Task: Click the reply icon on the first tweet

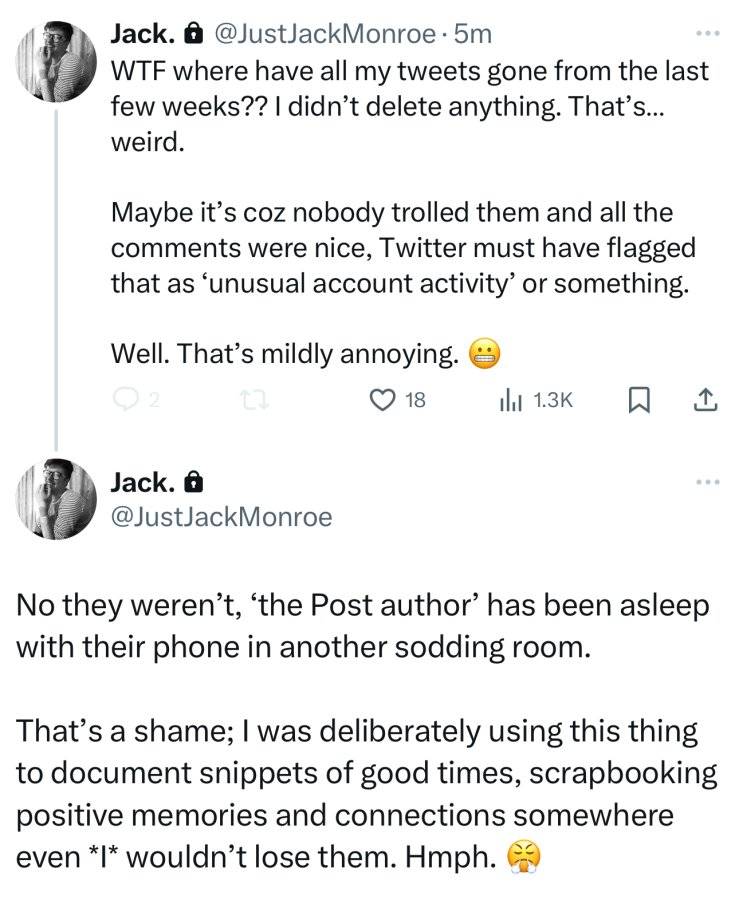Action: [123, 399]
